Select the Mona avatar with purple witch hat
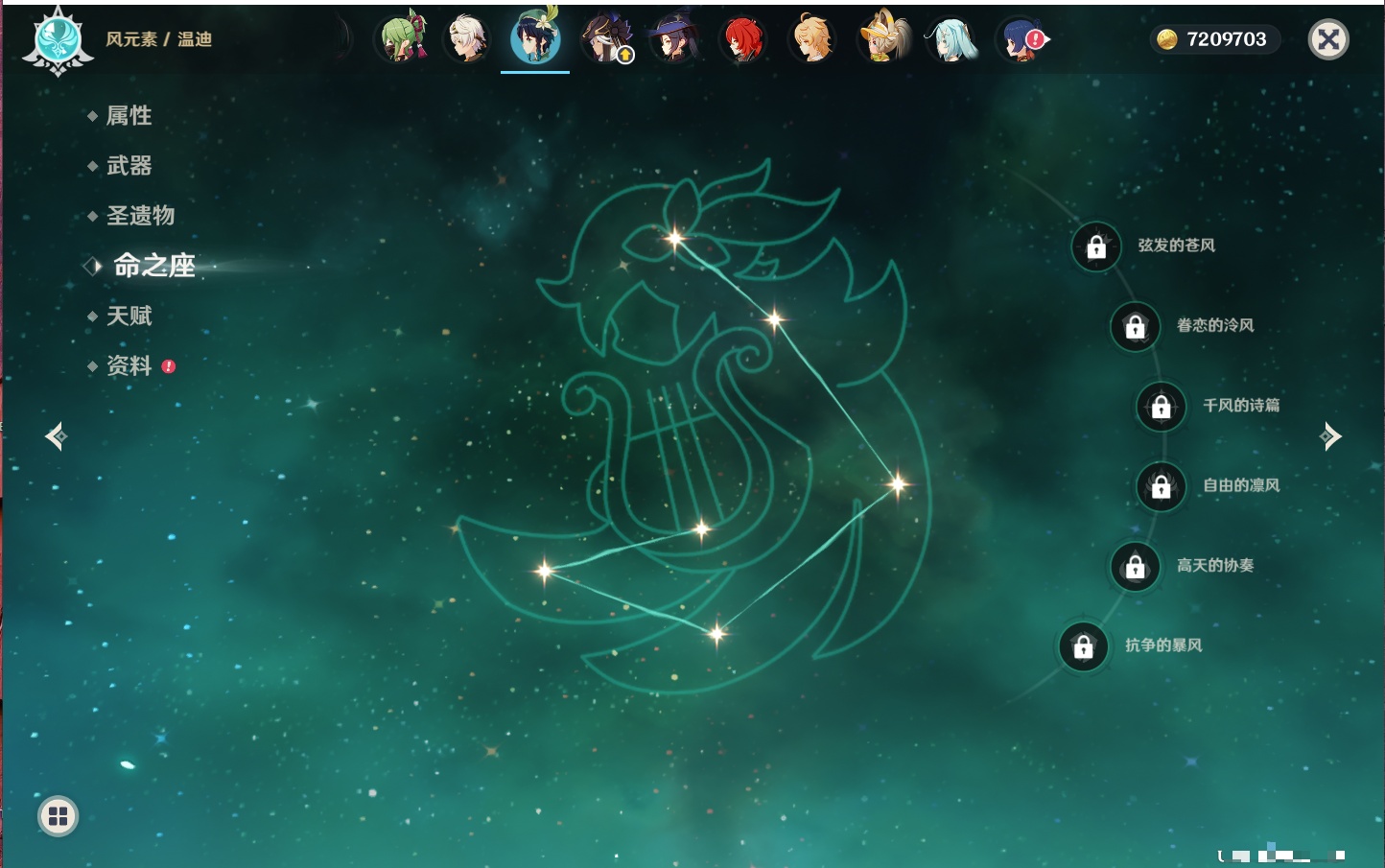Image resolution: width=1385 pixels, height=868 pixels. pos(674,38)
